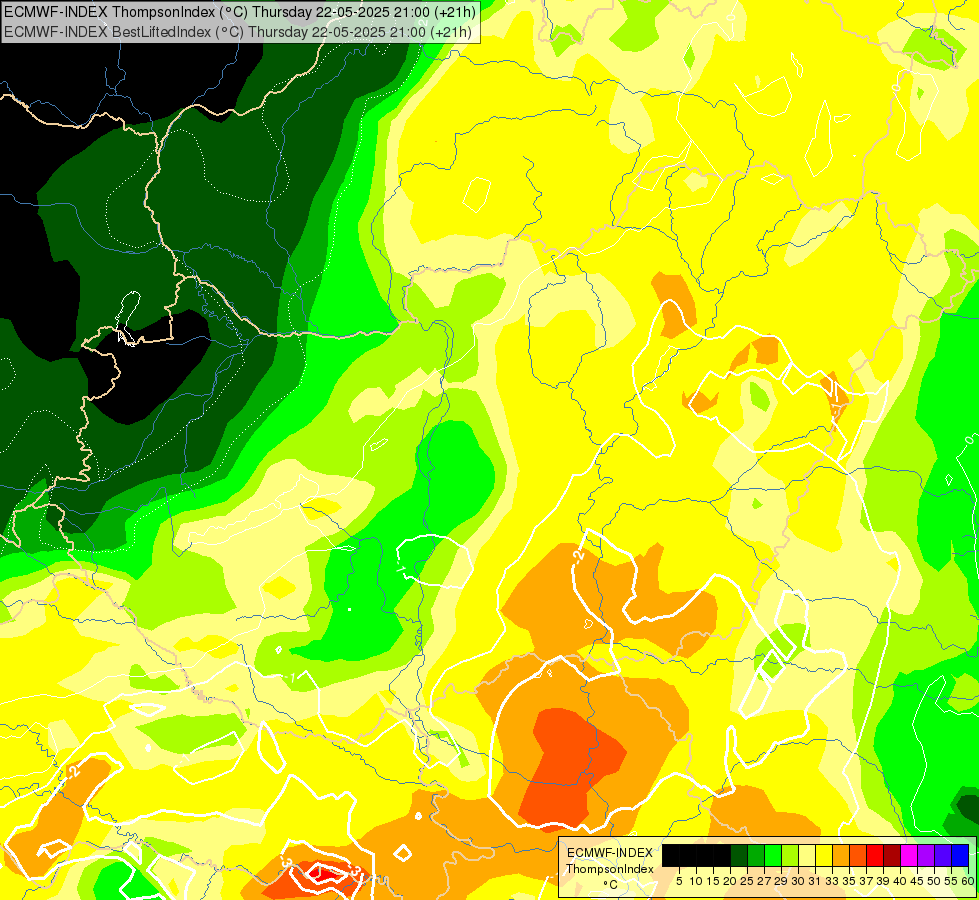This screenshot has width=979, height=900.
Task: Click the legend tick label '50'
Action: coord(935,881)
